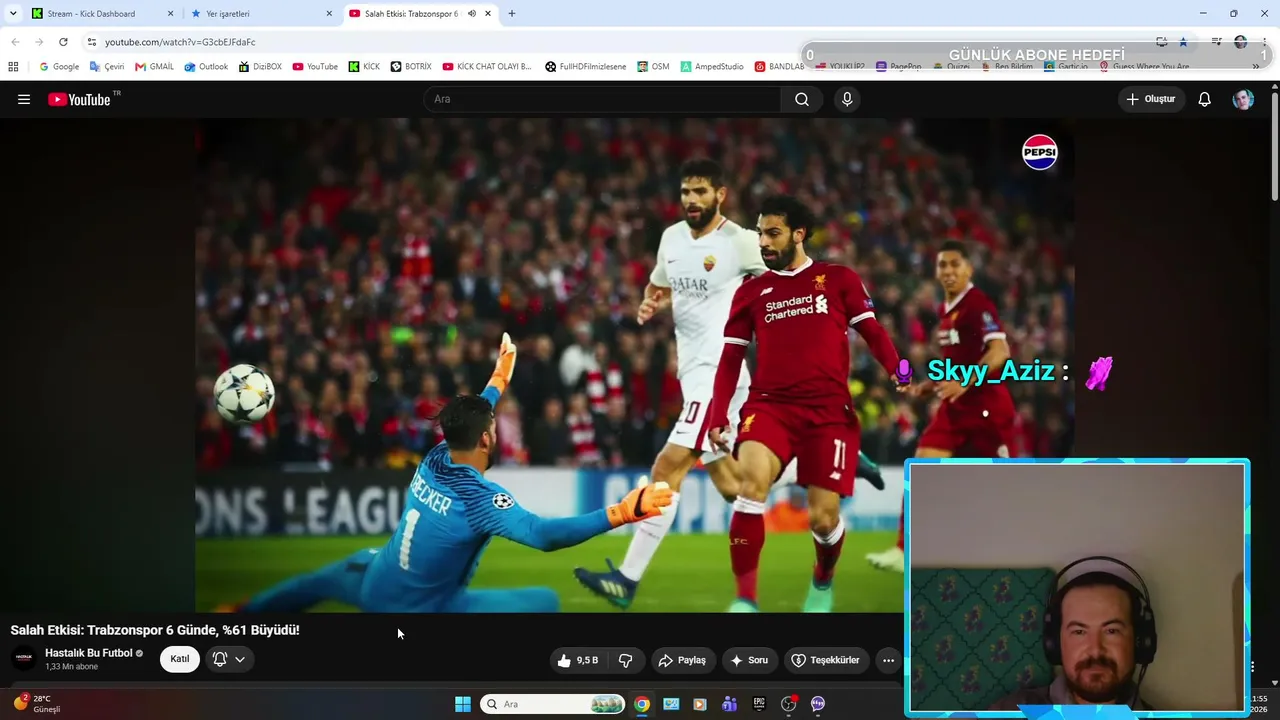Start voice search with the microphone icon
This screenshot has height=720, width=1280.
[847, 99]
